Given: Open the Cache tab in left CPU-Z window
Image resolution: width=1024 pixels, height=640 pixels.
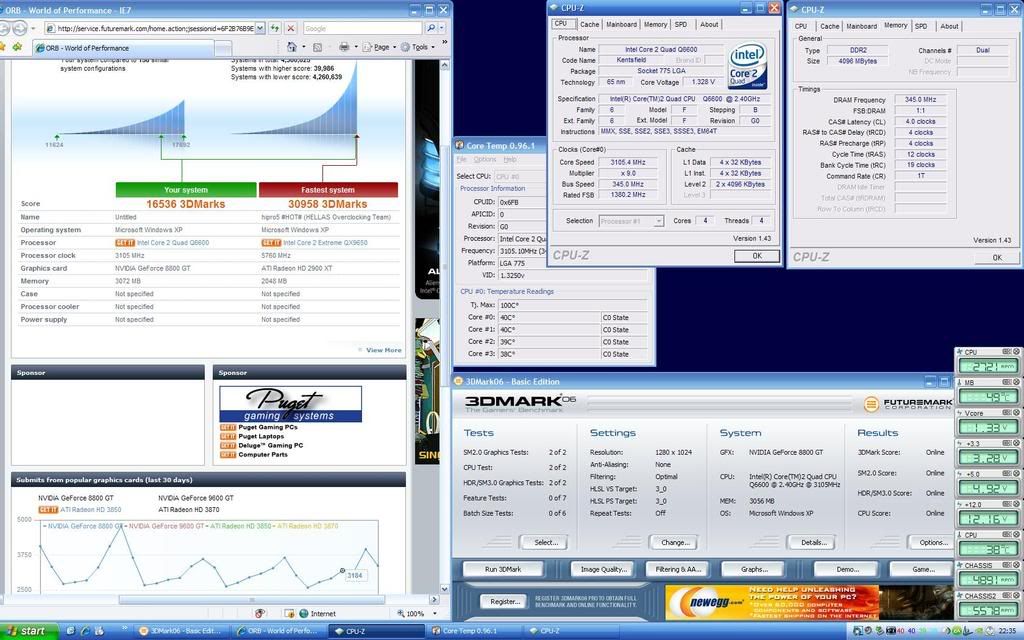Looking at the screenshot, I should click(x=589, y=24).
